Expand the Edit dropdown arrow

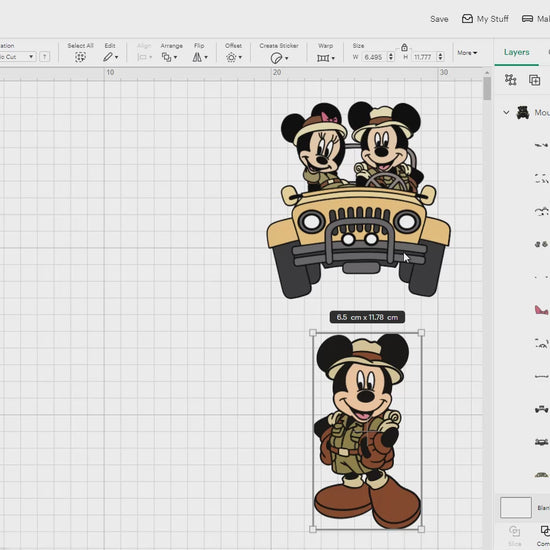[116, 57]
